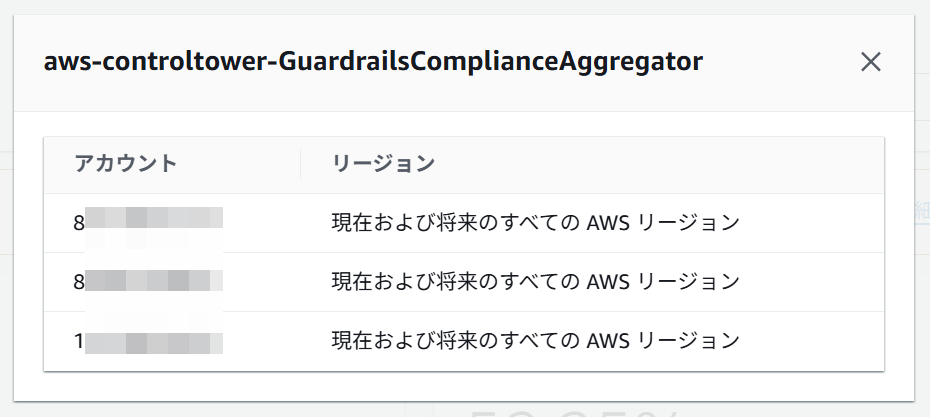Close the GuardrailsComplianceAggregator dialog
Viewport: 930px width, 417px height.
[870, 62]
